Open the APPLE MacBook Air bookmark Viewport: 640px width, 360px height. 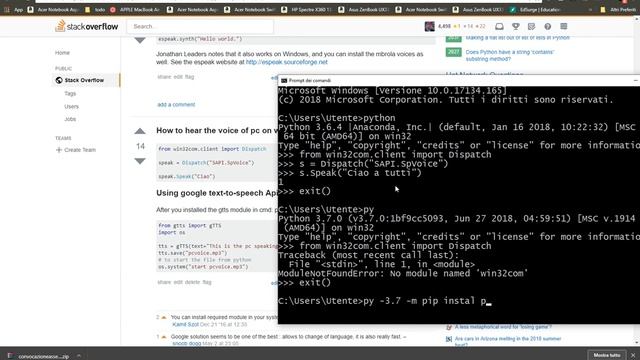[135, 9]
